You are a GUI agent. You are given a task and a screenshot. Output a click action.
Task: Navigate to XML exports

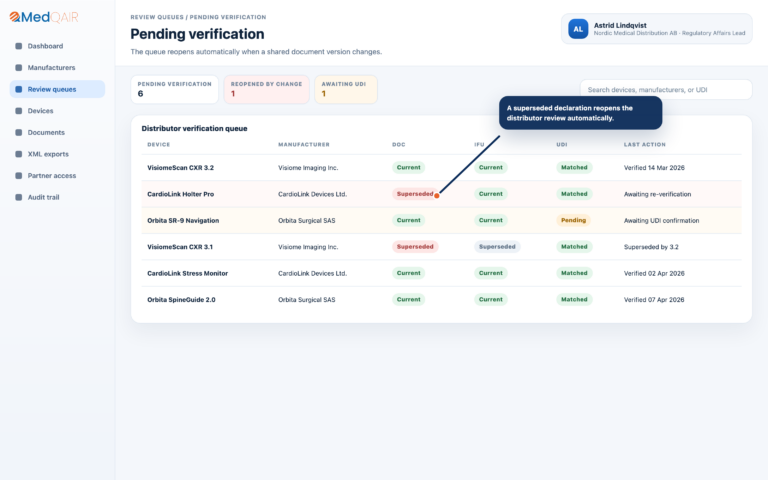tap(57, 154)
